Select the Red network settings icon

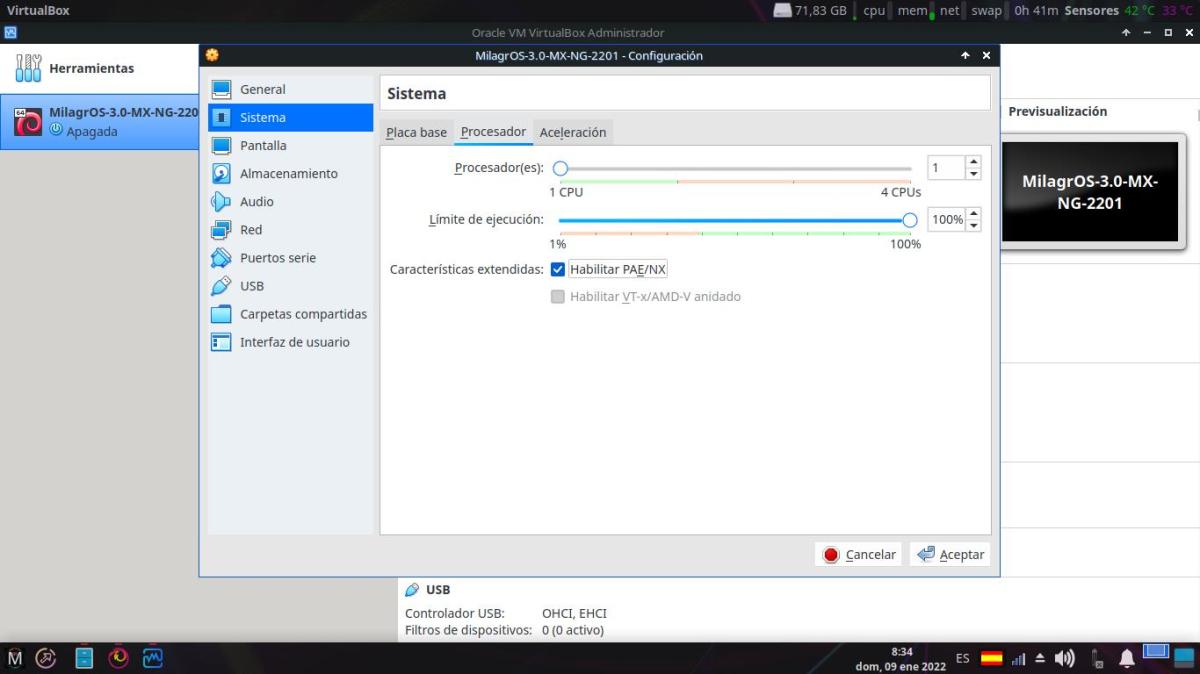click(x=221, y=230)
